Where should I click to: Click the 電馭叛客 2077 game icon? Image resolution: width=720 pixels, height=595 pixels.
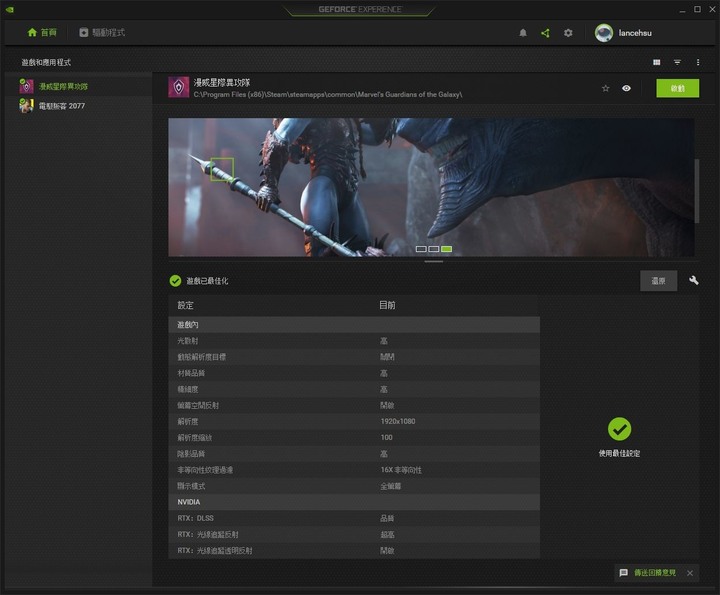(x=26, y=106)
